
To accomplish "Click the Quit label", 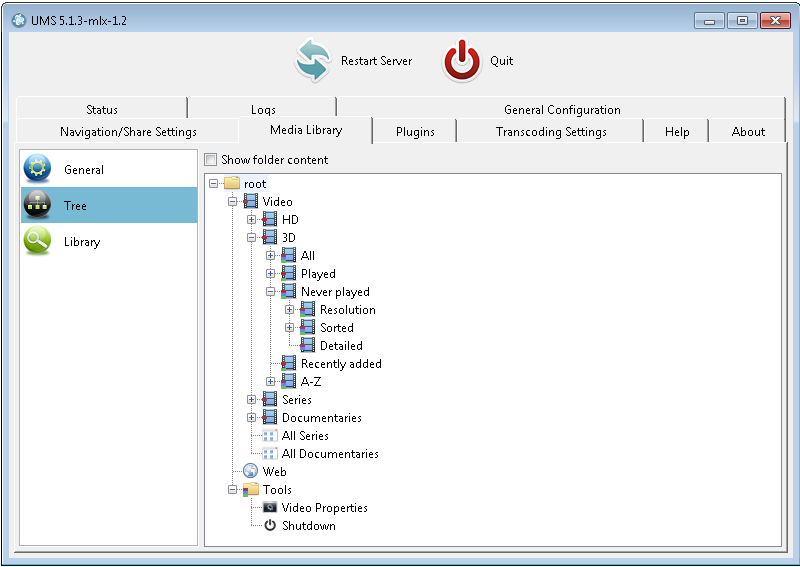I will (502, 61).
